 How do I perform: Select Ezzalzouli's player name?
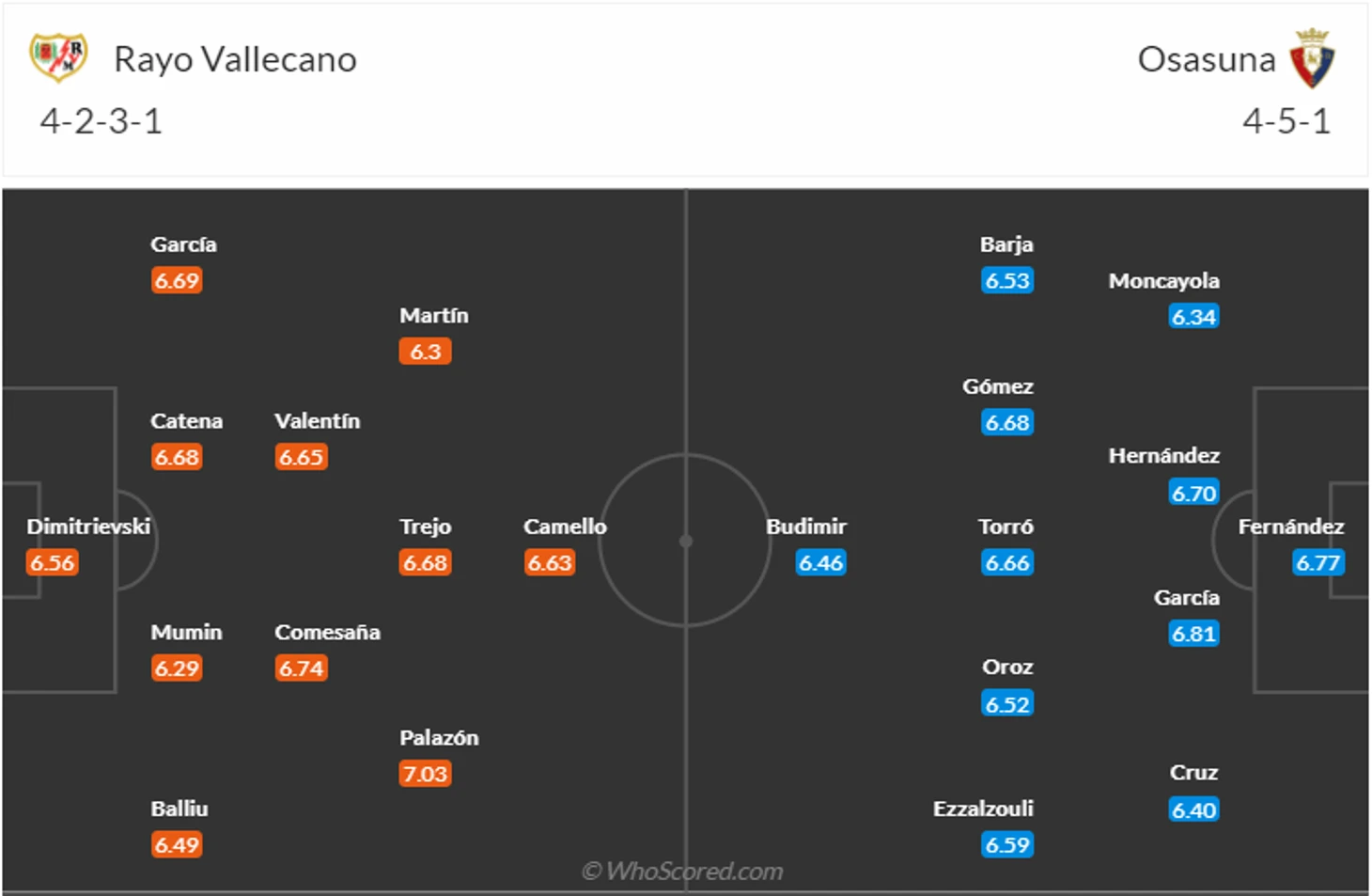983,809
